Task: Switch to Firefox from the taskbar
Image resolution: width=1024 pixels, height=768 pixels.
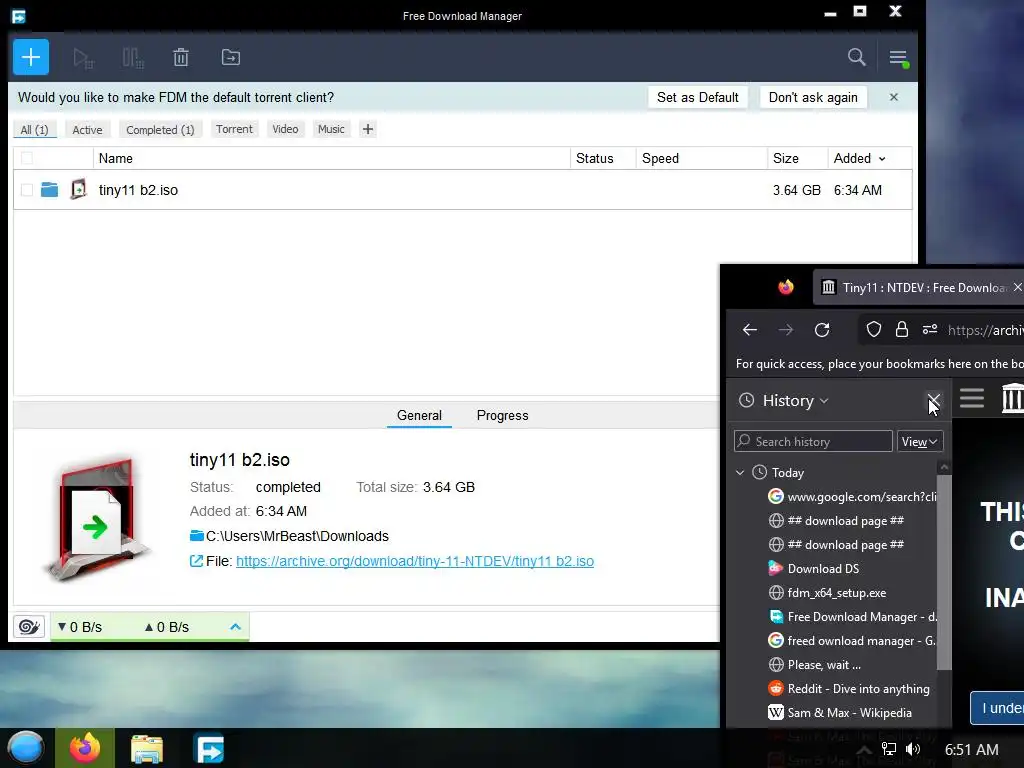Action: (x=85, y=748)
